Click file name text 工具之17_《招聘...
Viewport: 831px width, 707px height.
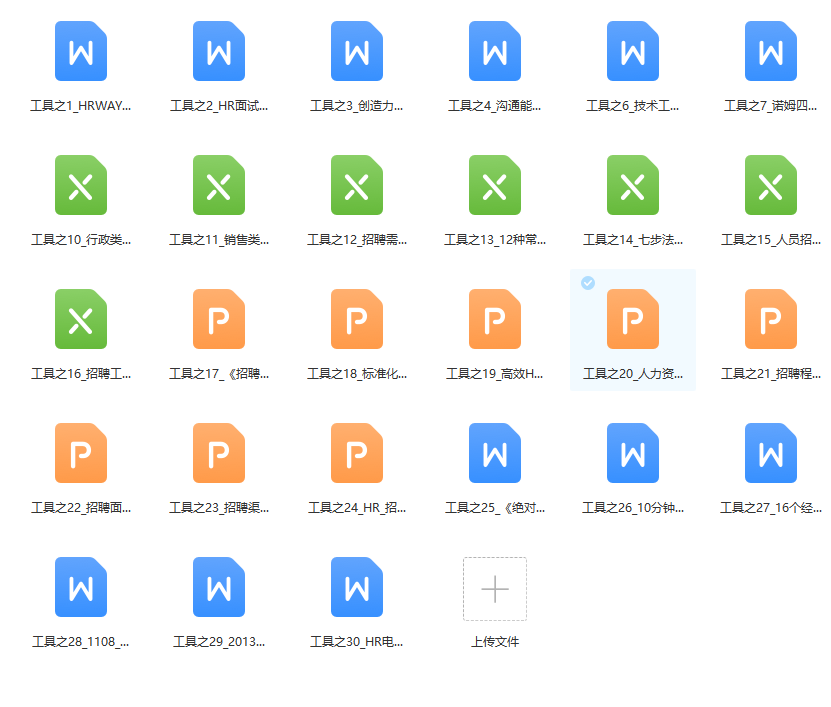coord(219,374)
